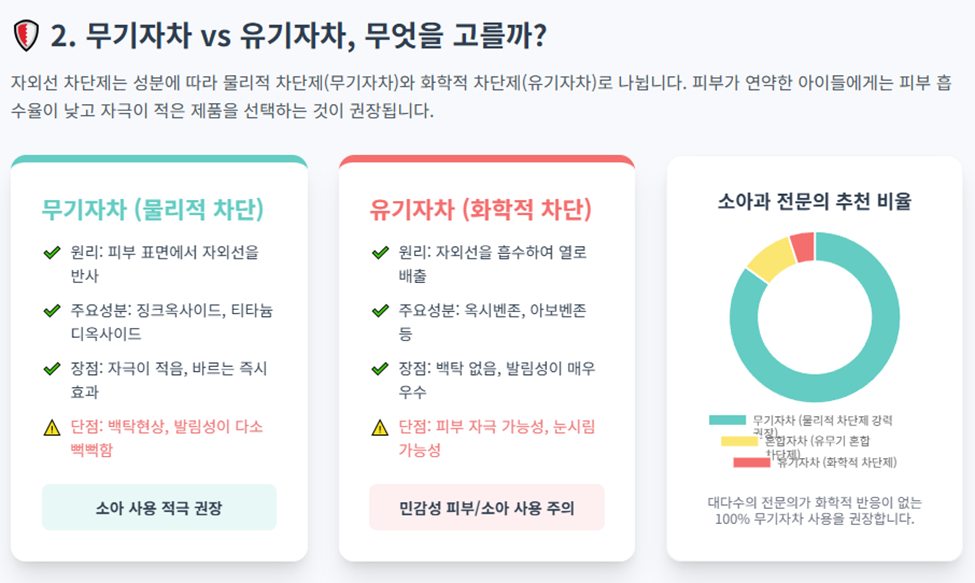Click the warning triangle beside 단점: 피부 자극 가능성
Screen dimensions: 975x583
(380, 428)
